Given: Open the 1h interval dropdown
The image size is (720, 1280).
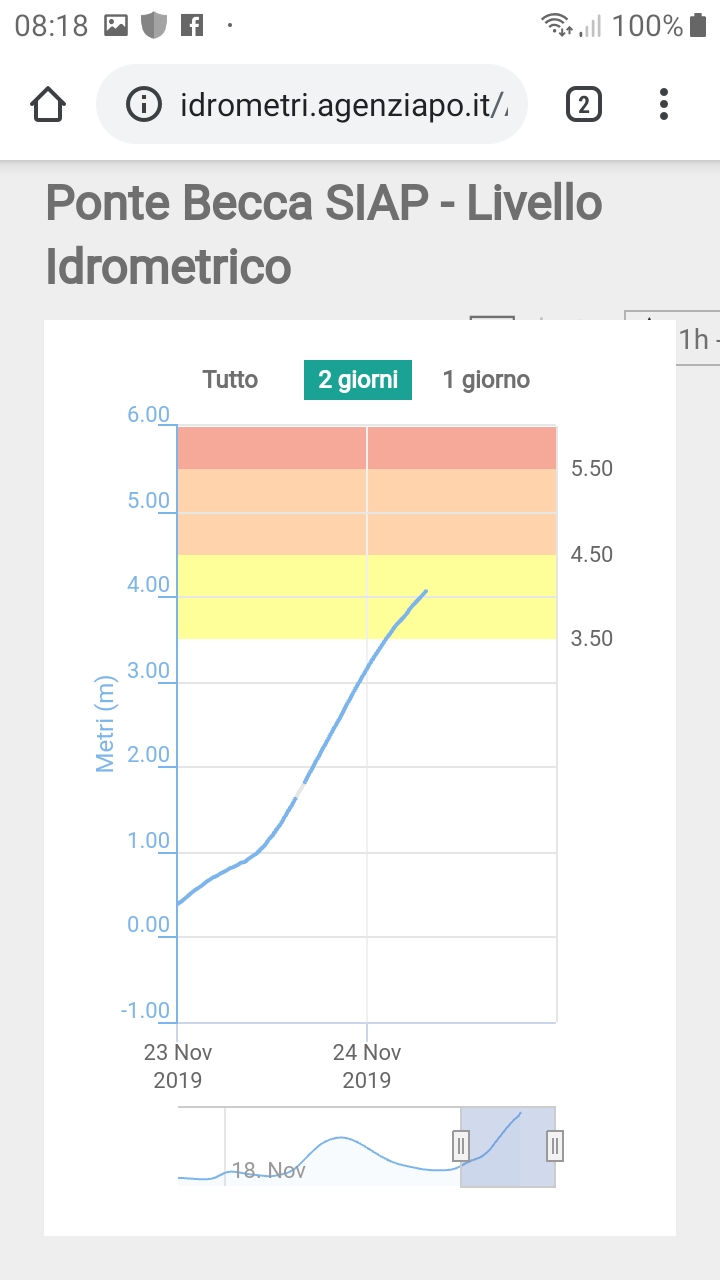Looking at the screenshot, I should pyautogui.click(x=693, y=339).
